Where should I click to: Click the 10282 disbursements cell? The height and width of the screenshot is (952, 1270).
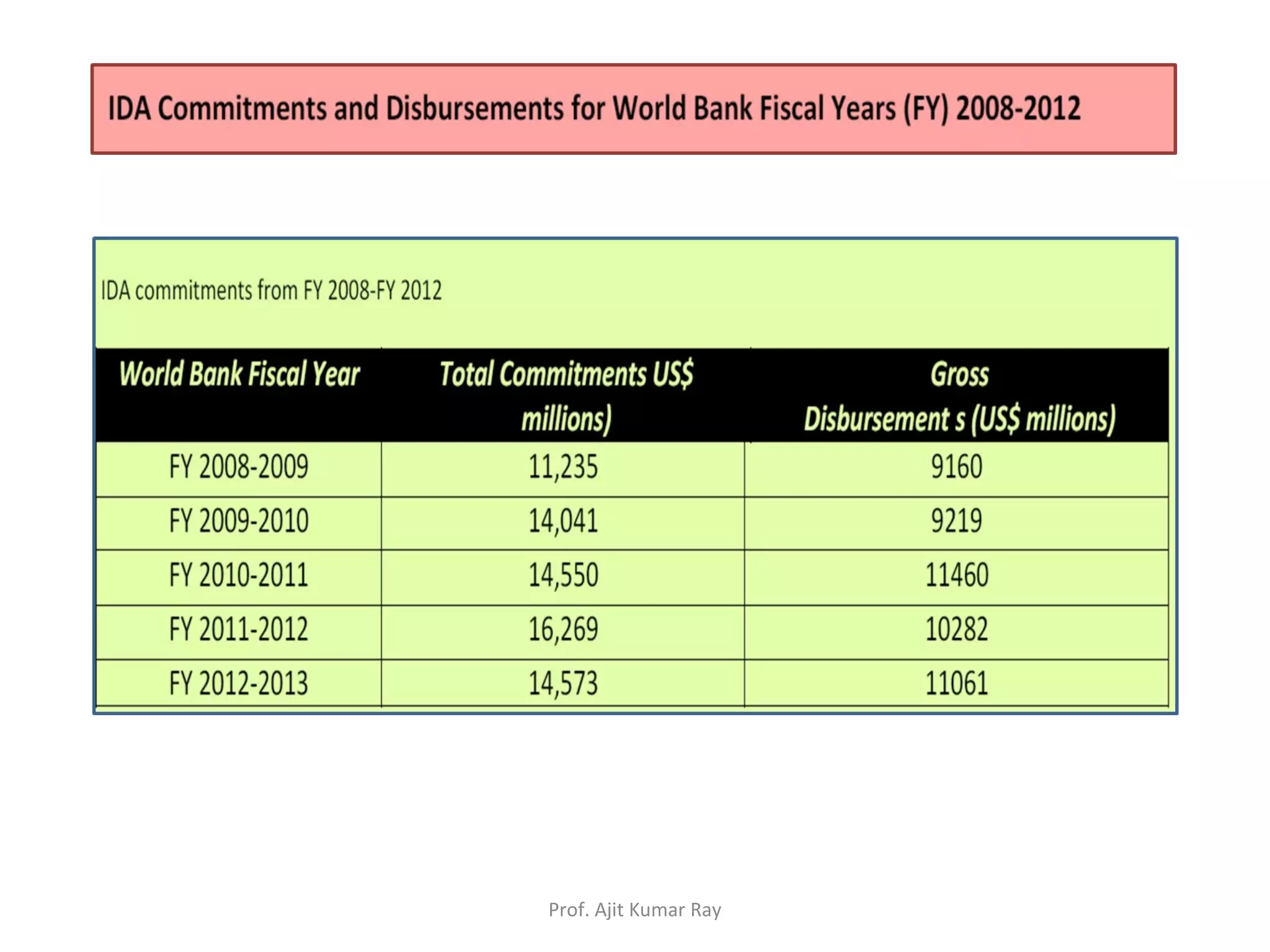pyautogui.click(x=956, y=630)
